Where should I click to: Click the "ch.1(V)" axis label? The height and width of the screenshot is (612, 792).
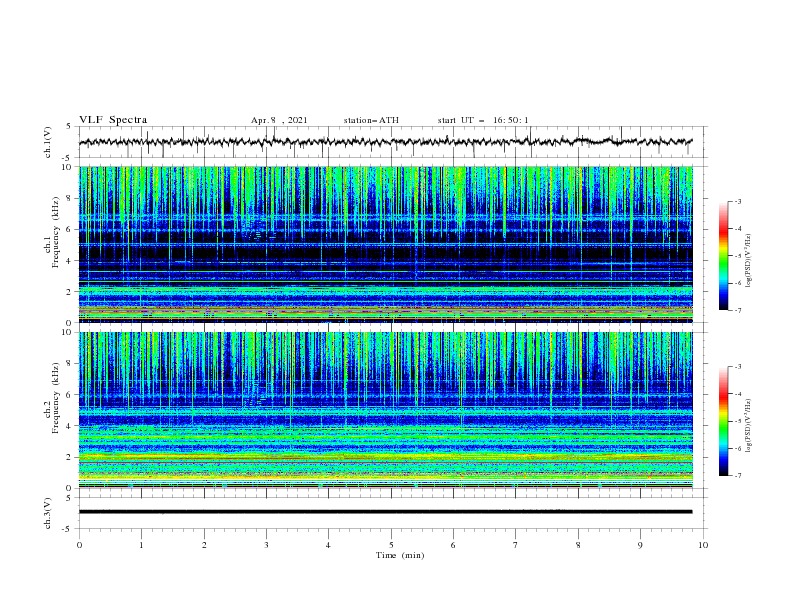click(48, 142)
